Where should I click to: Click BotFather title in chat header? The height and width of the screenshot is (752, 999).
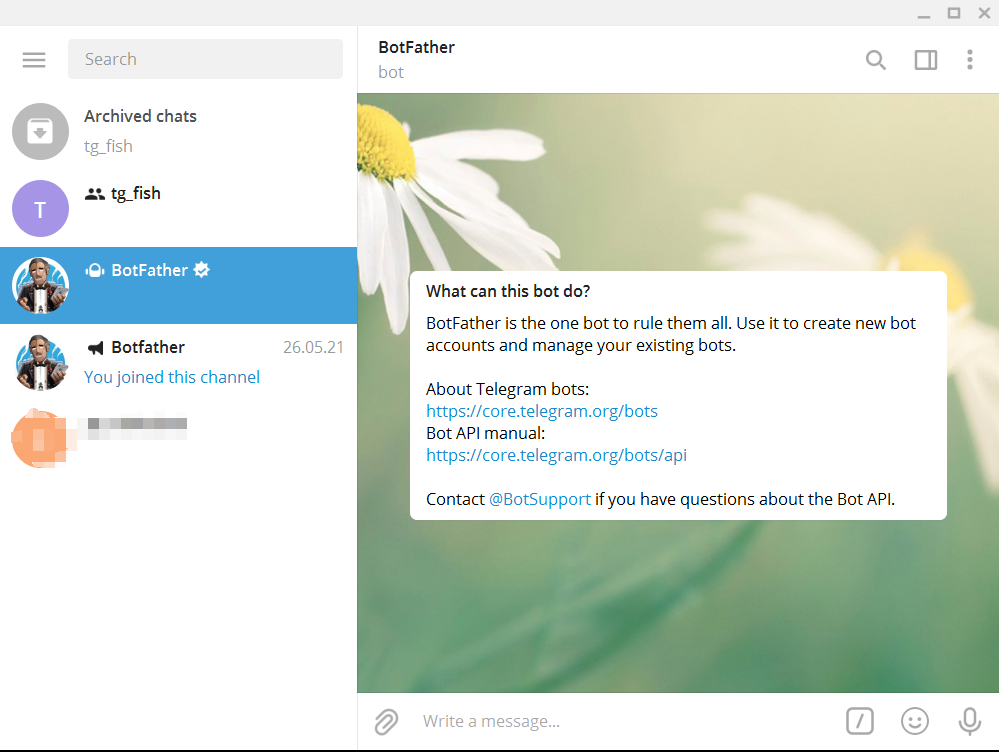point(417,47)
